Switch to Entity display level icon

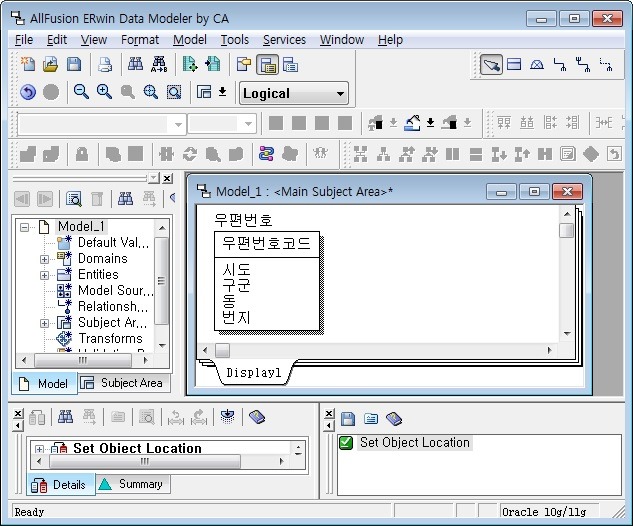[244, 65]
